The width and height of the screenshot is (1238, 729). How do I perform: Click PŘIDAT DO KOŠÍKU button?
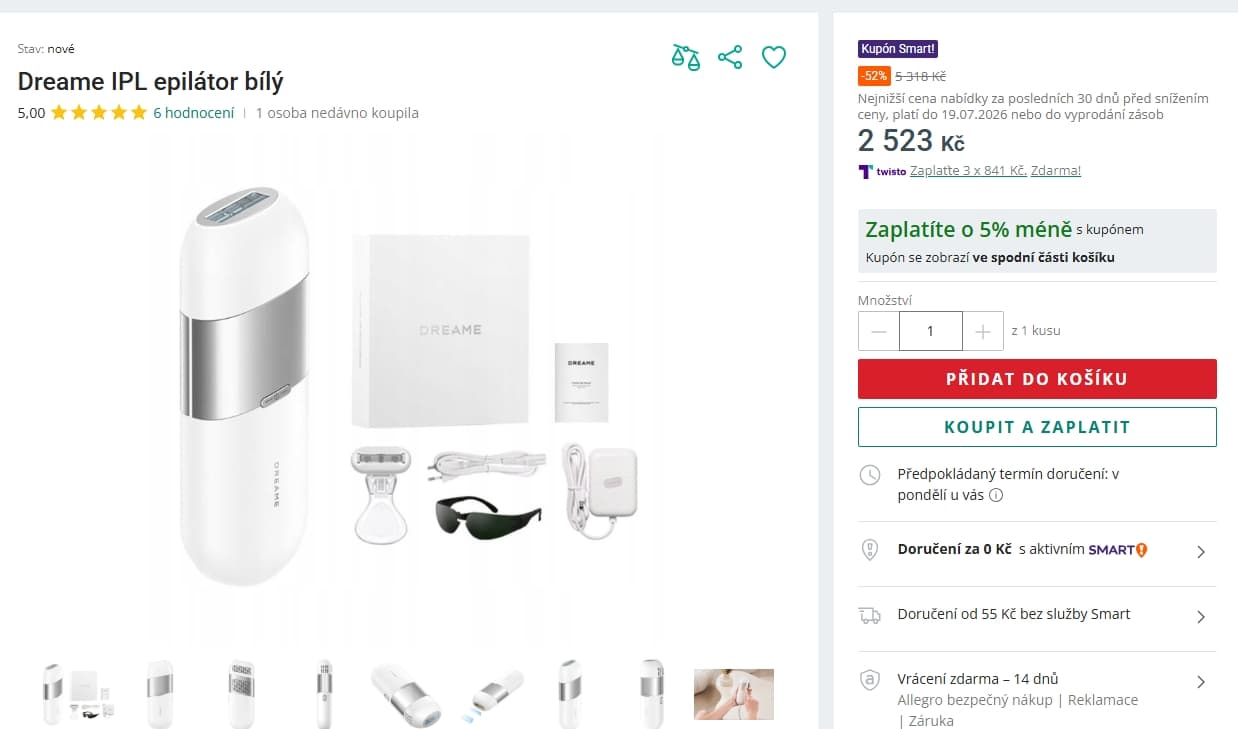click(1037, 379)
